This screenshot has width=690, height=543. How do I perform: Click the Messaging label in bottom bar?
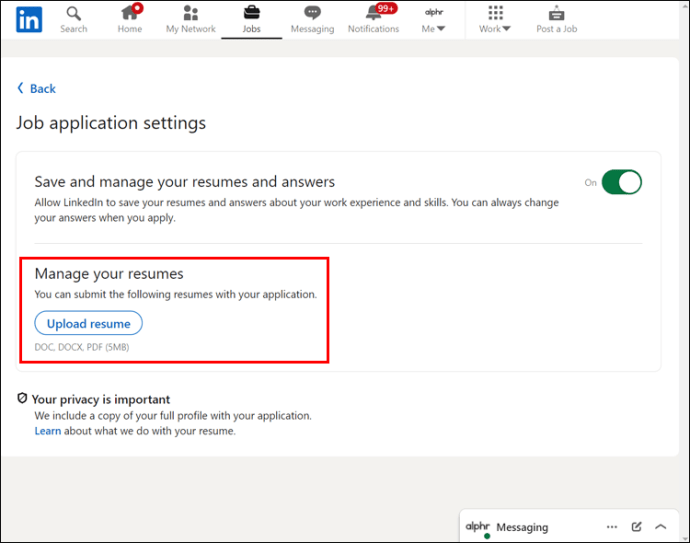point(522,527)
